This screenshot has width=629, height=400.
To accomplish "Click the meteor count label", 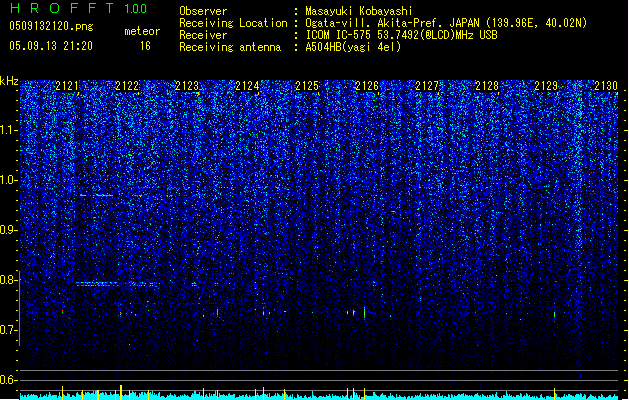I will point(142,31).
